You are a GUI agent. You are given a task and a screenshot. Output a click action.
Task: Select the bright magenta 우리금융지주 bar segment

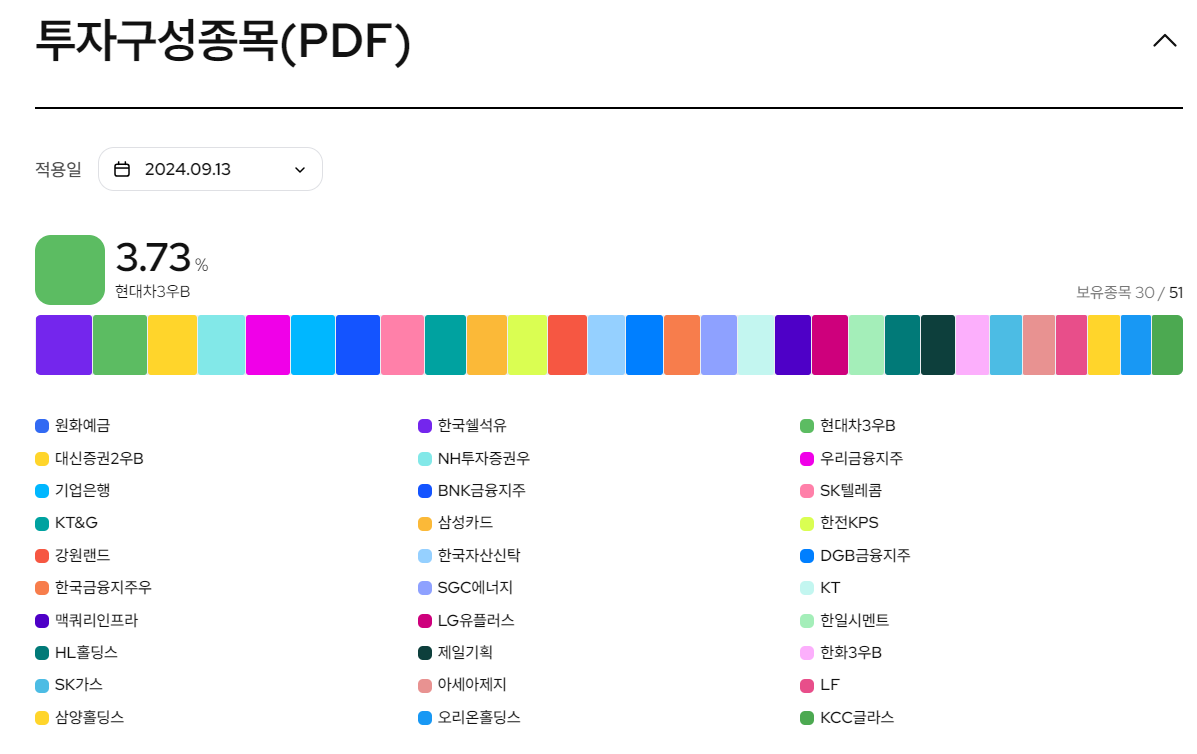[x=268, y=345]
